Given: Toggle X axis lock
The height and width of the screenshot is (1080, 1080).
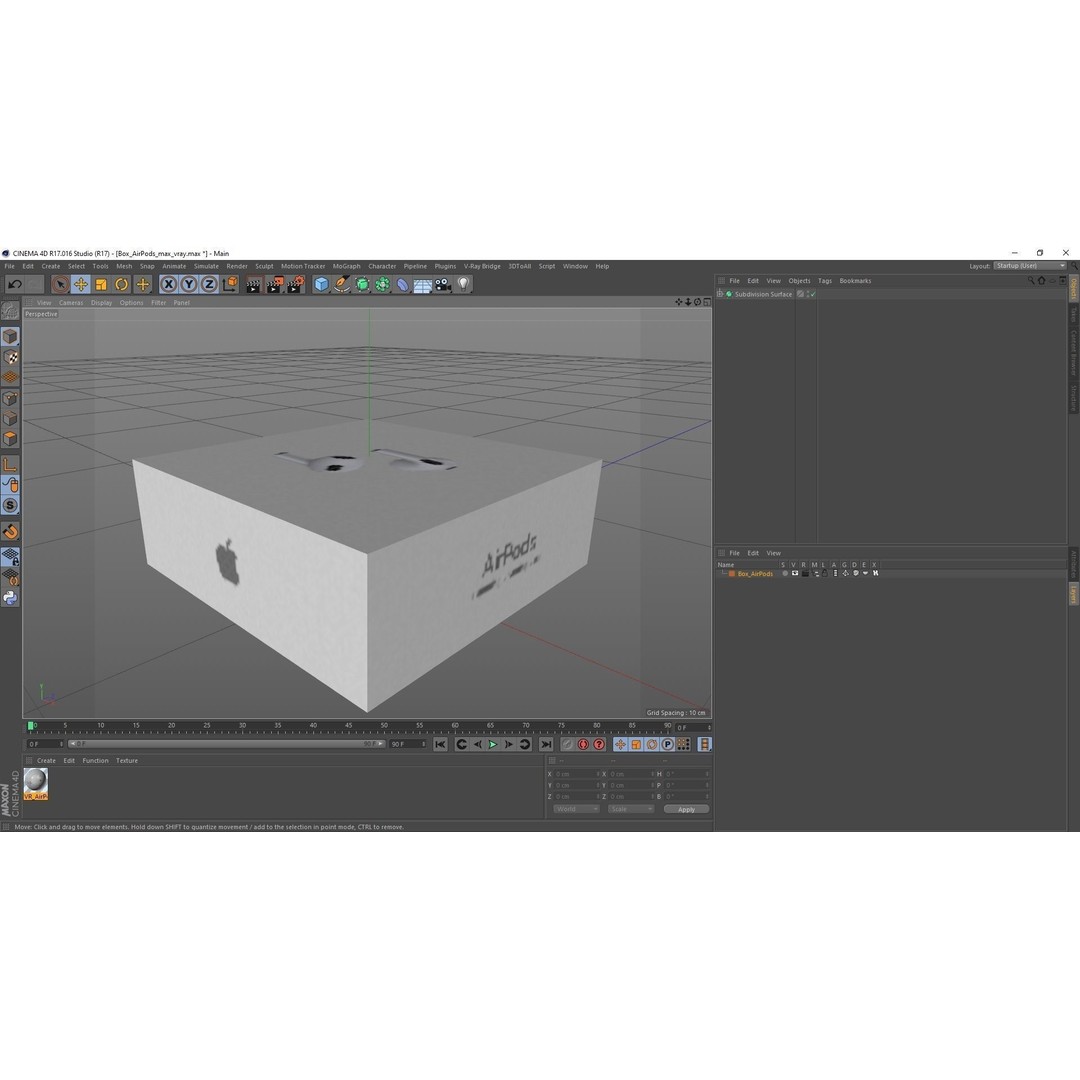Looking at the screenshot, I should coord(168,284).
